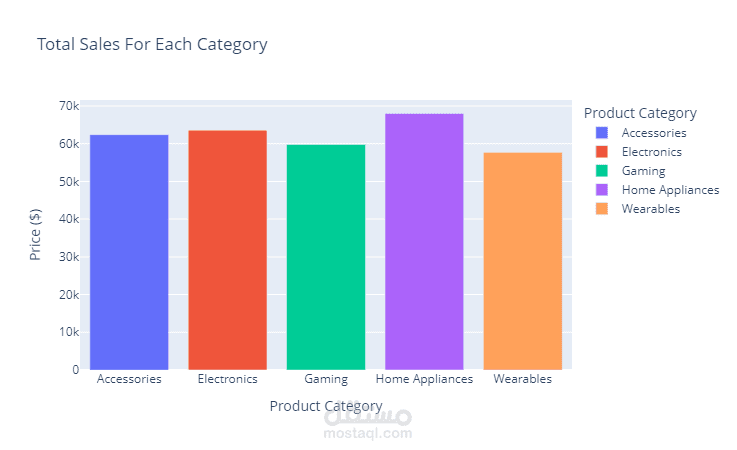Click the purple Home Appliances legend swatch

click(x=602, y=190)
